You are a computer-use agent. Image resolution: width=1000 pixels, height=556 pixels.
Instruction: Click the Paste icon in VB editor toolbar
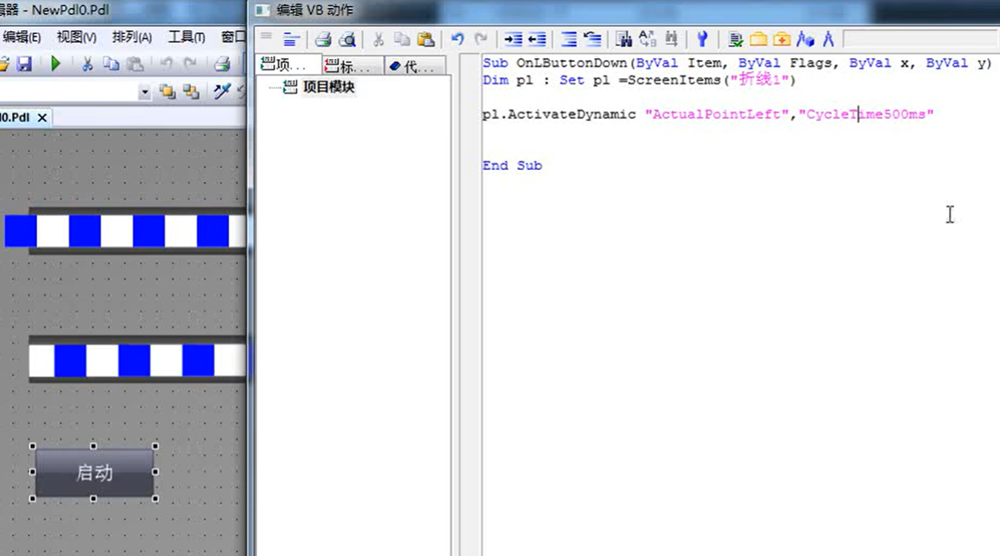point(425,40)
